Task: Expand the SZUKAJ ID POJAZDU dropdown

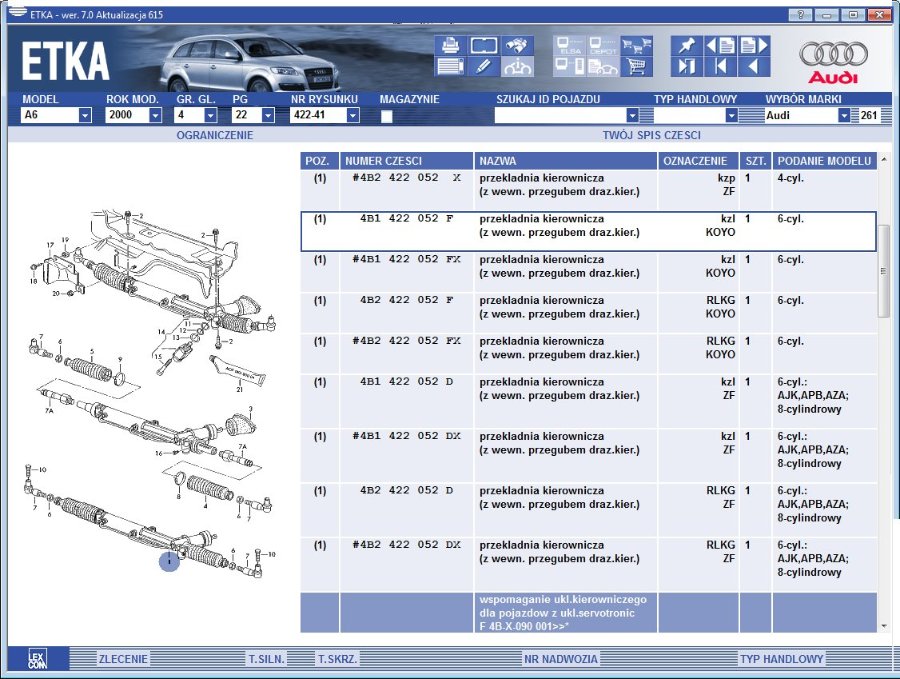Action: tap(632, 115)
